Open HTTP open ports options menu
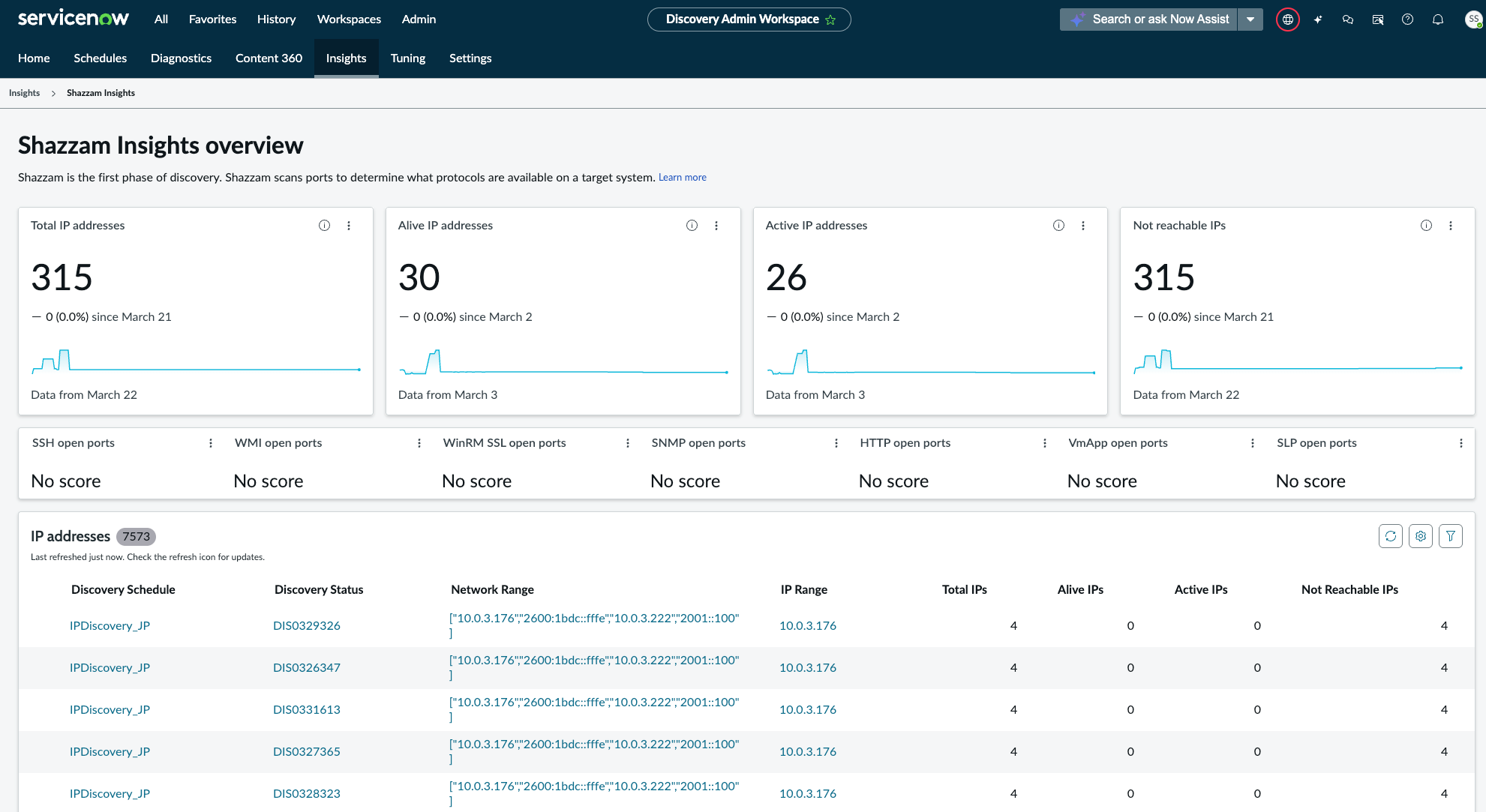Viewport: 1486px width, 812px height. tap(1045, 443)
